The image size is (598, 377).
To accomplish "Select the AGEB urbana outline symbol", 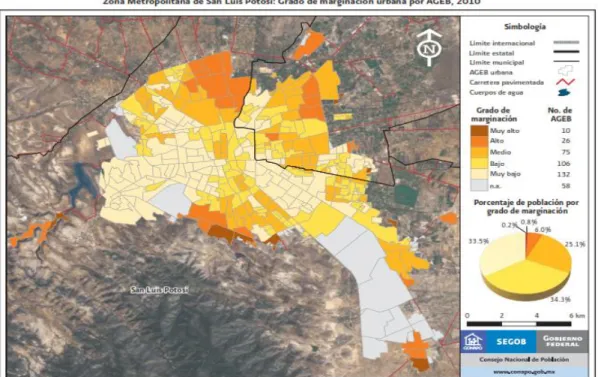I will 566,71.
